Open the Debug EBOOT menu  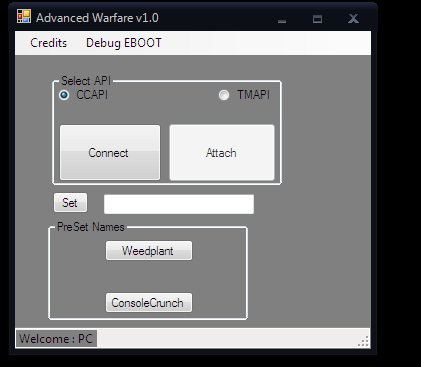pyautogui.click(x=124, y=43)
